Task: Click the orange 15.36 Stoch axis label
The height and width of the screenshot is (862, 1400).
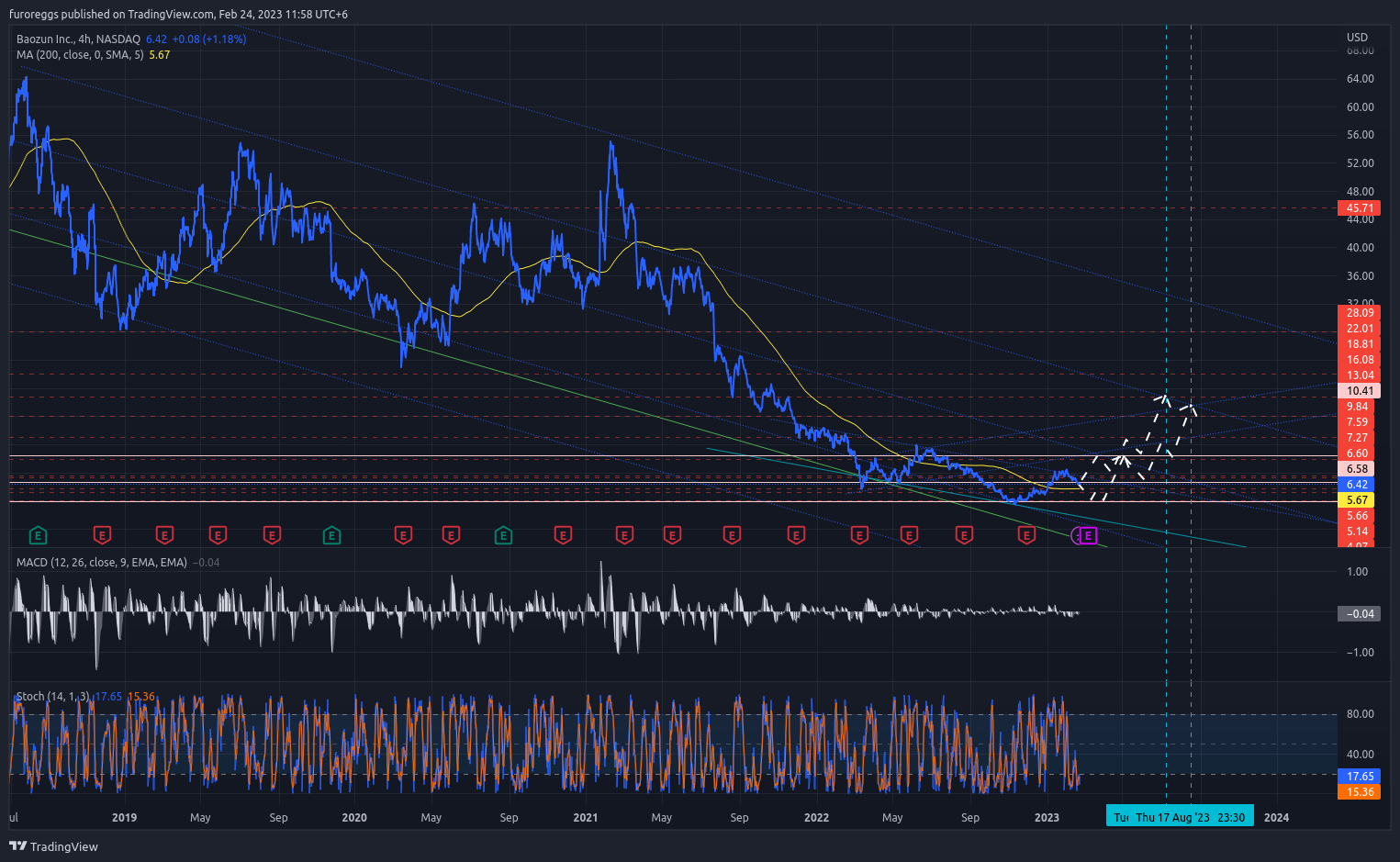Action: point(1359,792)
